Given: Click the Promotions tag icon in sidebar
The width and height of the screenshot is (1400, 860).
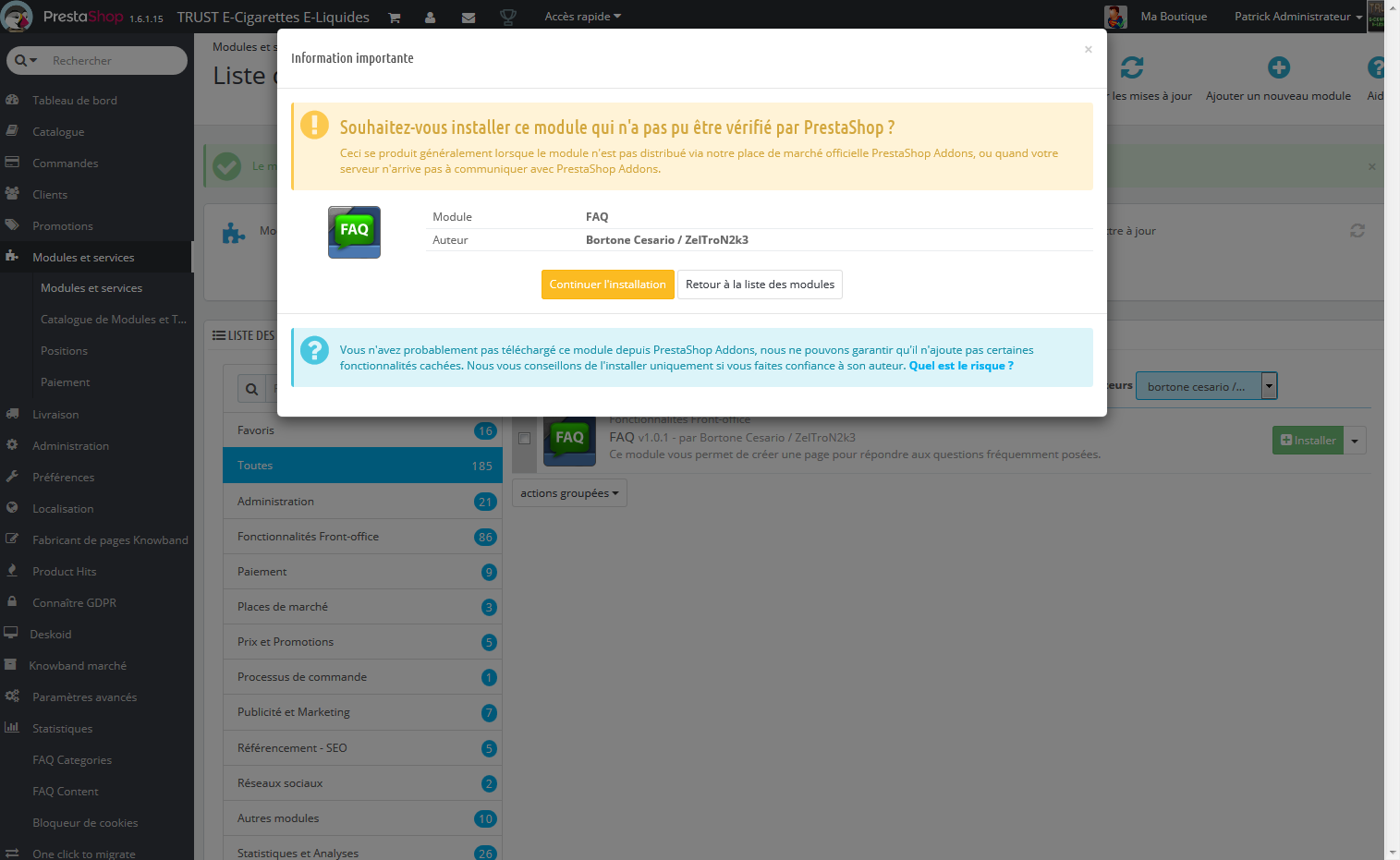Looking at the screenshot, I should pos(12,225).
